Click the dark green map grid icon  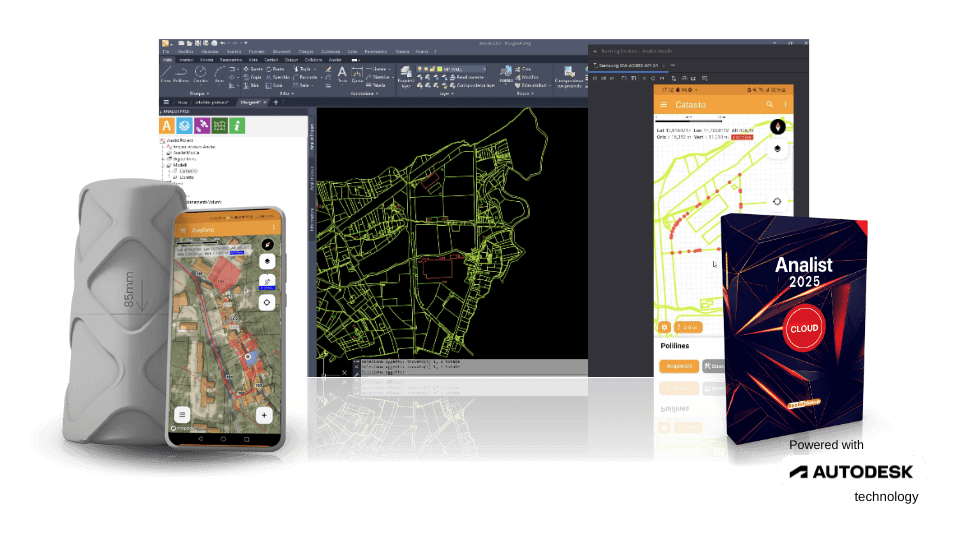pyautogui.click(x=219, y=125)
